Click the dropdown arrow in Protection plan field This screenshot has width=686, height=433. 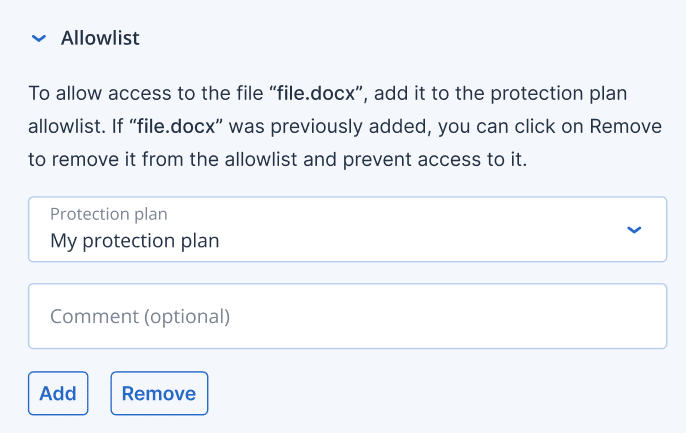633,229
